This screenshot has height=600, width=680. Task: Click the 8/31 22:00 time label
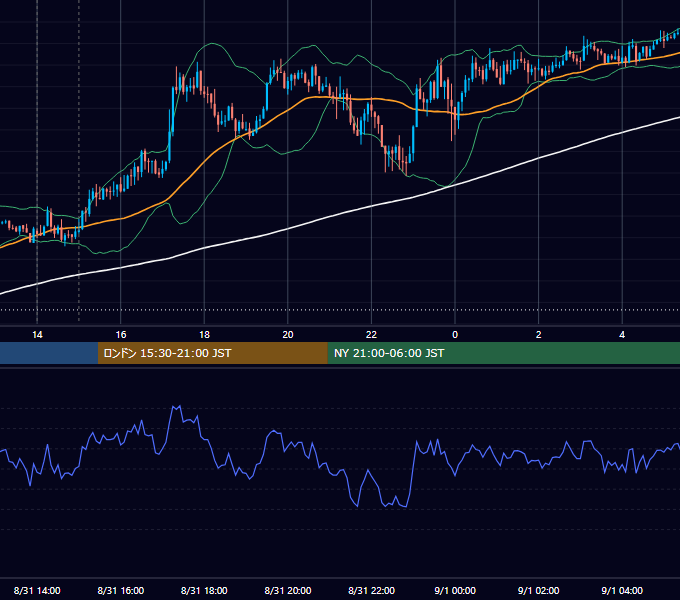click(x=371, y=590)
